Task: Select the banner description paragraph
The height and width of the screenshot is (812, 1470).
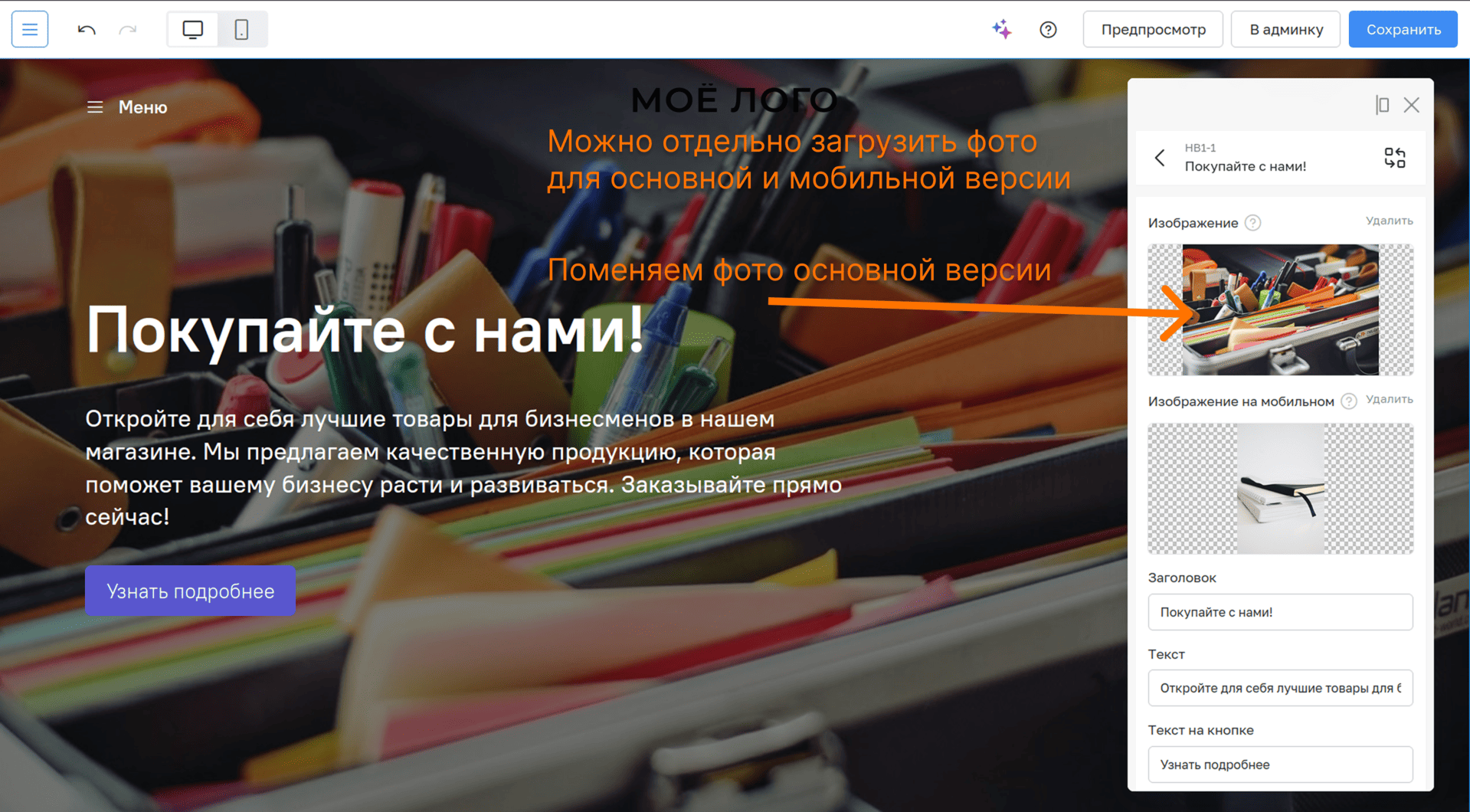Action: coord(463,467)
